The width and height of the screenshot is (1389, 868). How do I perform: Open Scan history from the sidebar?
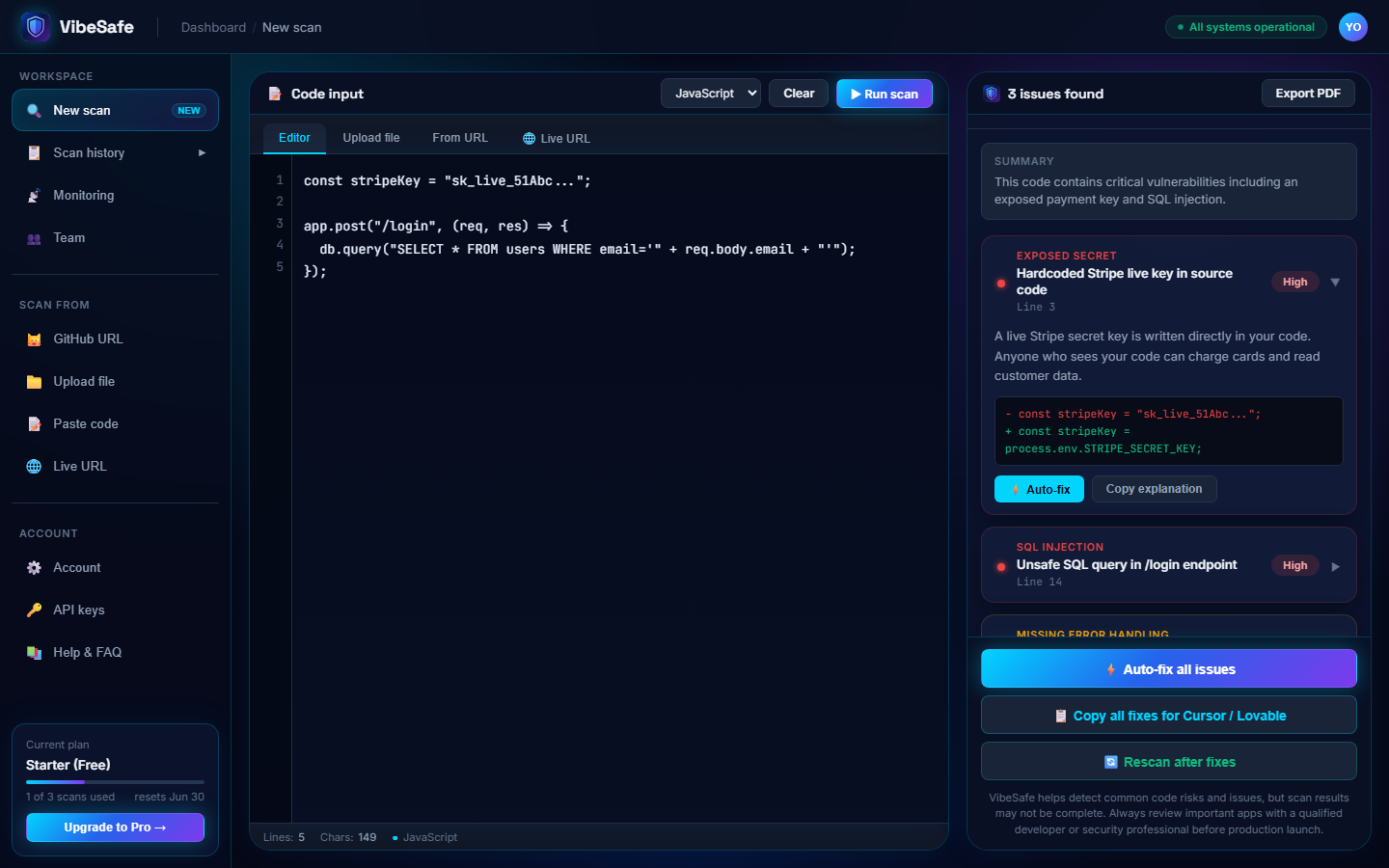pos(115,152)
